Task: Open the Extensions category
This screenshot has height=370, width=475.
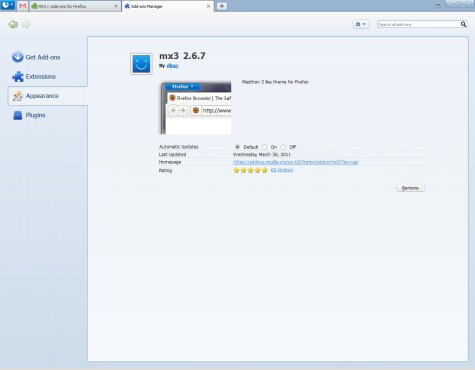Action: coord(34,76)
